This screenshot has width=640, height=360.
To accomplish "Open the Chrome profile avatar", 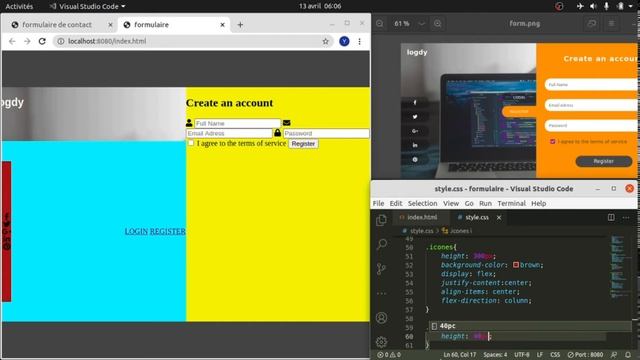I will click(x=344, y=41).
